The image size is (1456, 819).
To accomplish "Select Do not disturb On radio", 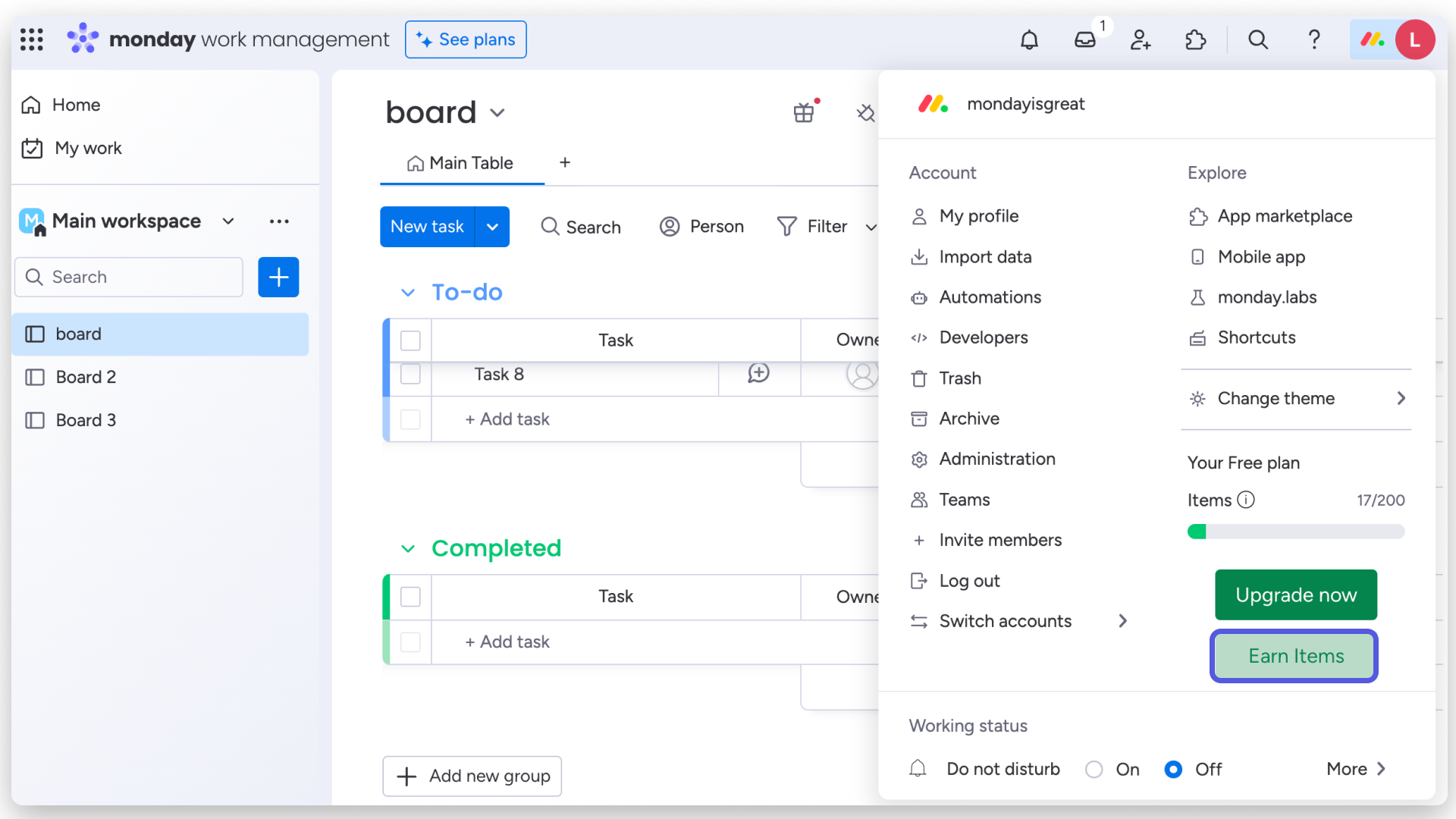I will [1094, 769].
